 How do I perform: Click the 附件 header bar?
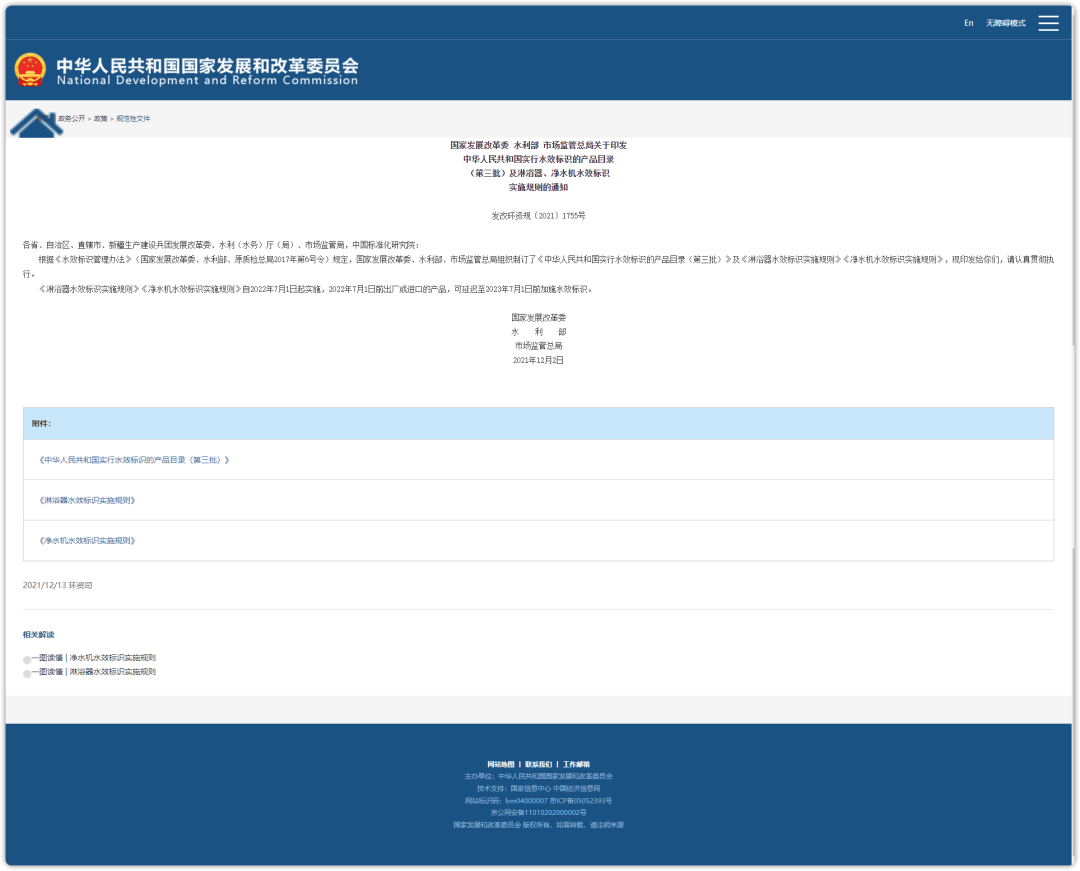[538, 424]
